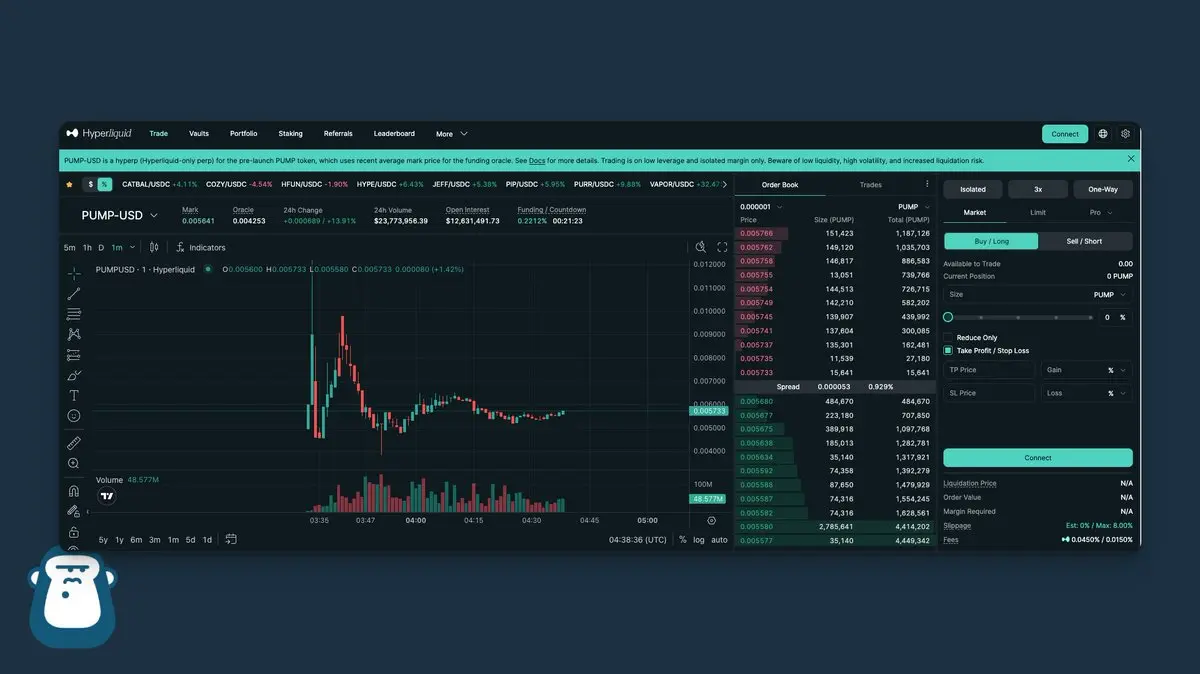1200x674 pixels.
Task: Open the go-to-date calendar icon
Action: point(231,539)
